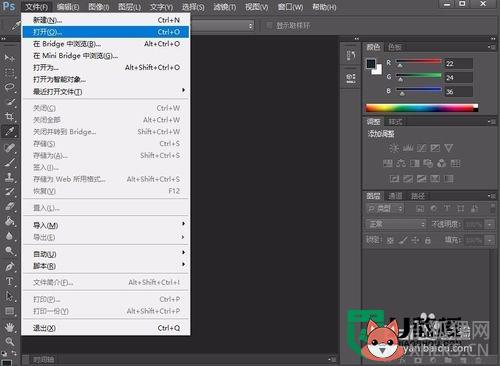Switch to the 路径 tab
Screen dimensions: 500x366
[418, 196]
